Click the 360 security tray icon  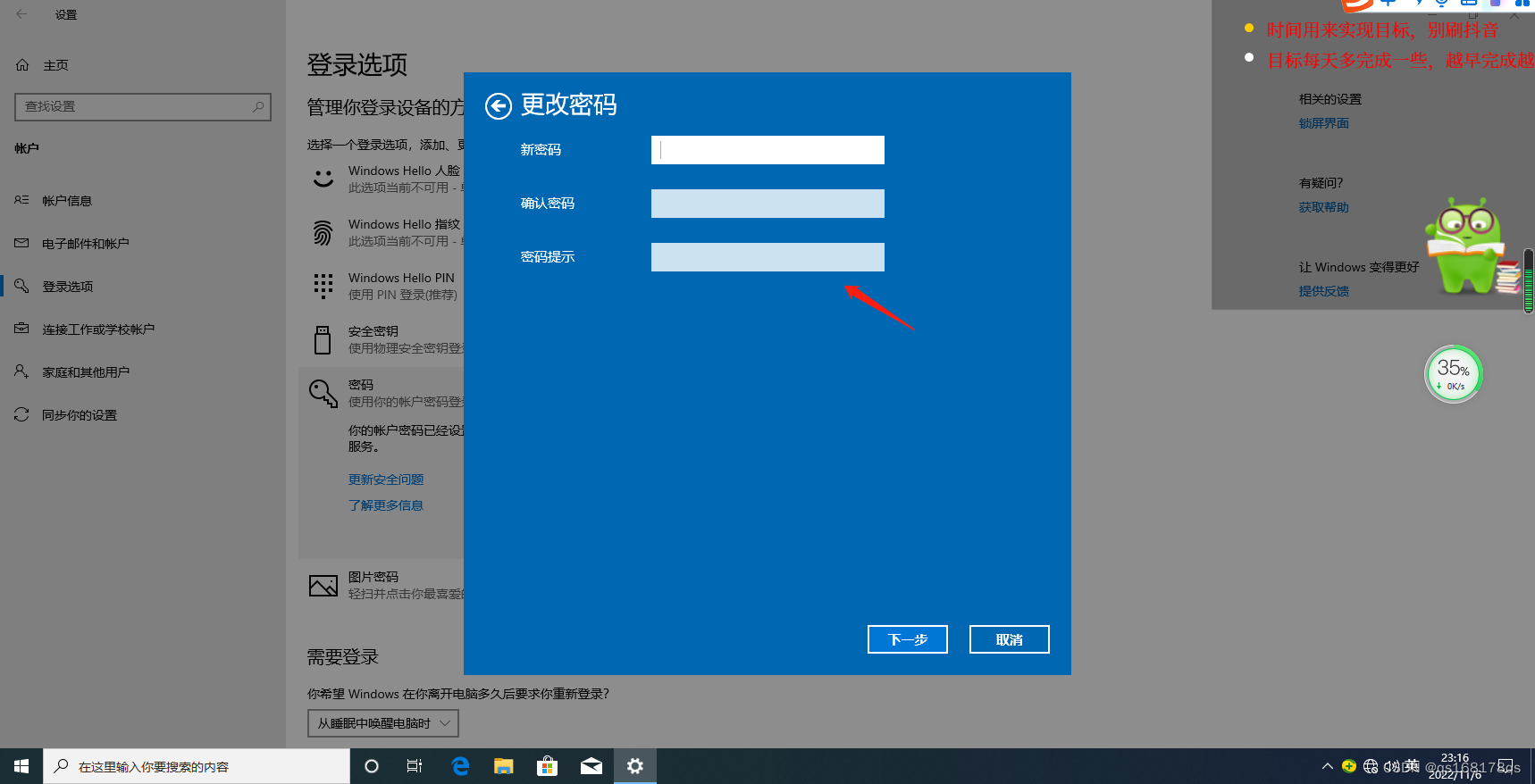[1349, 766]
